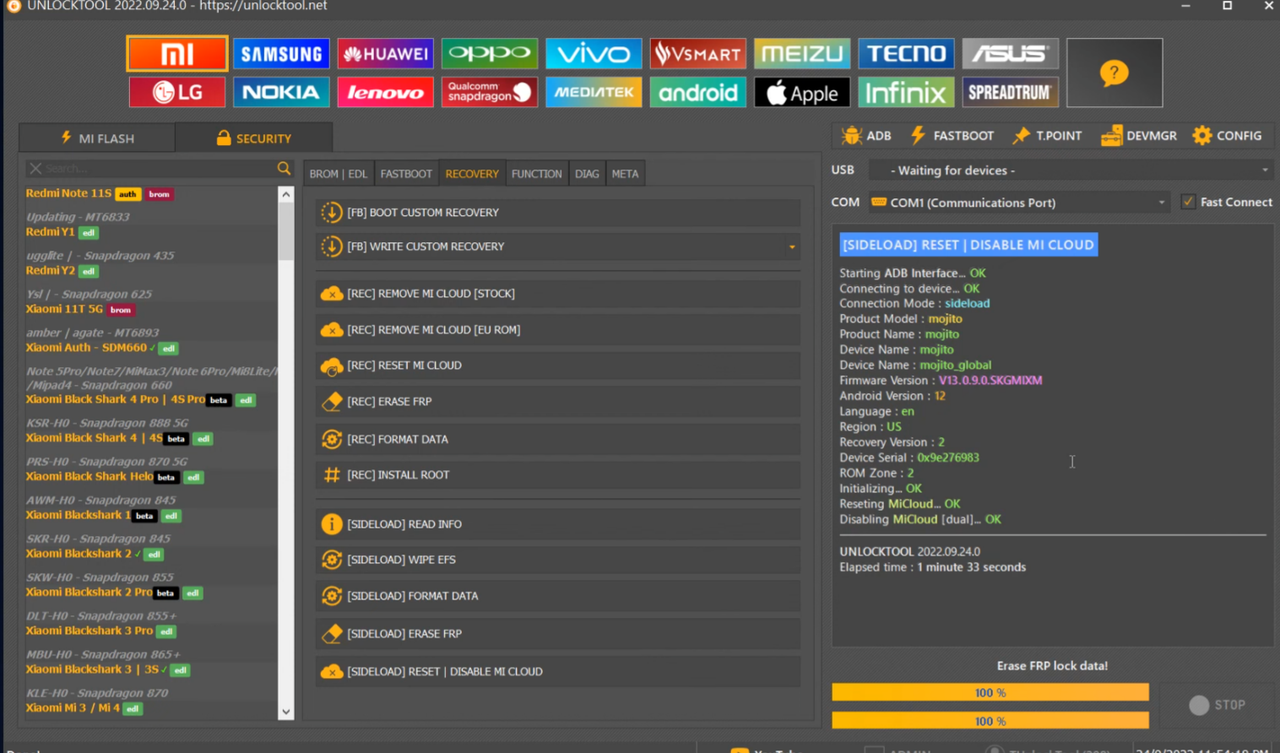1280x753 pixels.
Task: Open the T.POINT tool
Action: click(1047, 135)
